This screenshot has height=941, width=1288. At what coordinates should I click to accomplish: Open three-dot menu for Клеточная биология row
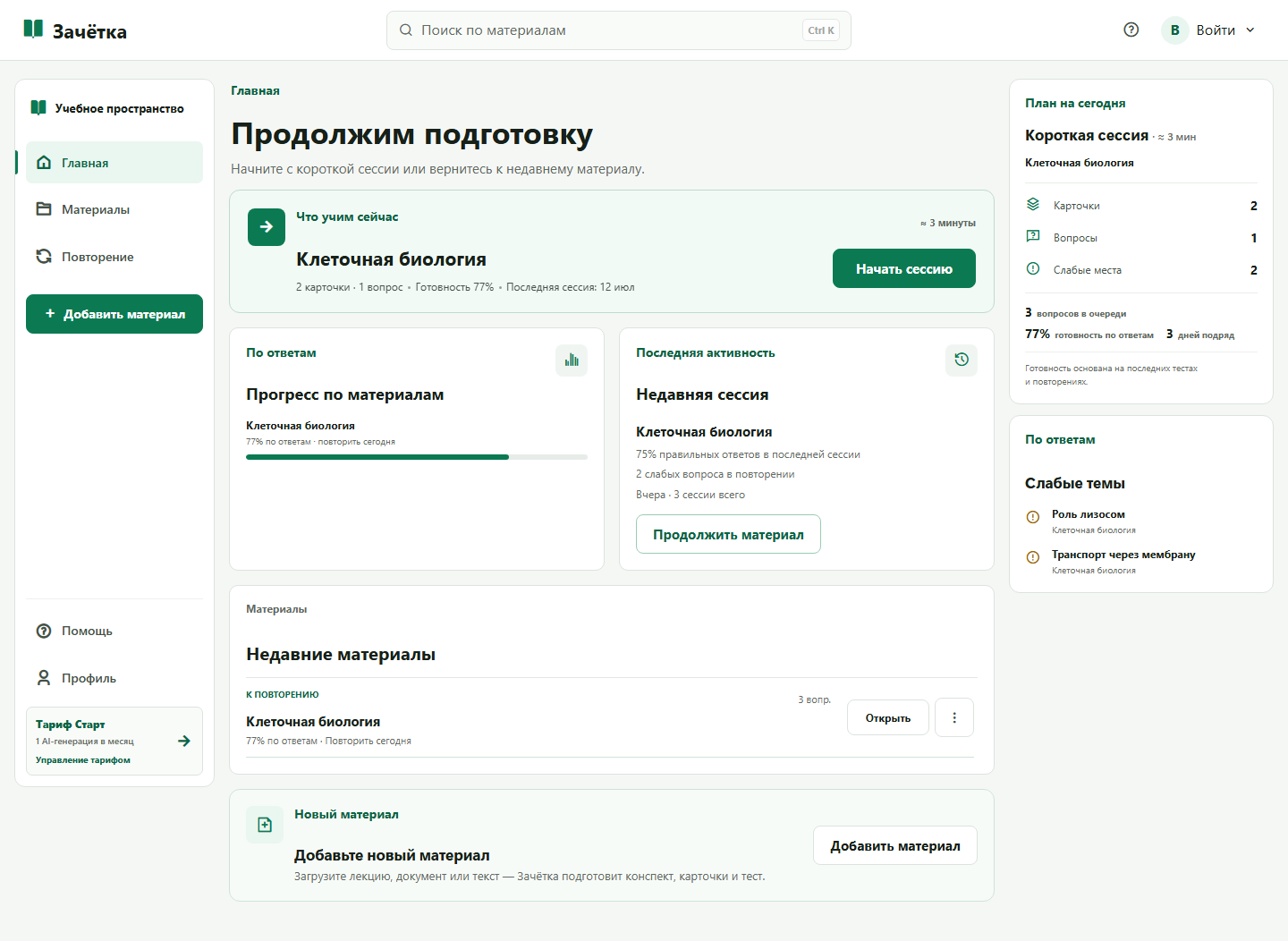coord(954,717)
